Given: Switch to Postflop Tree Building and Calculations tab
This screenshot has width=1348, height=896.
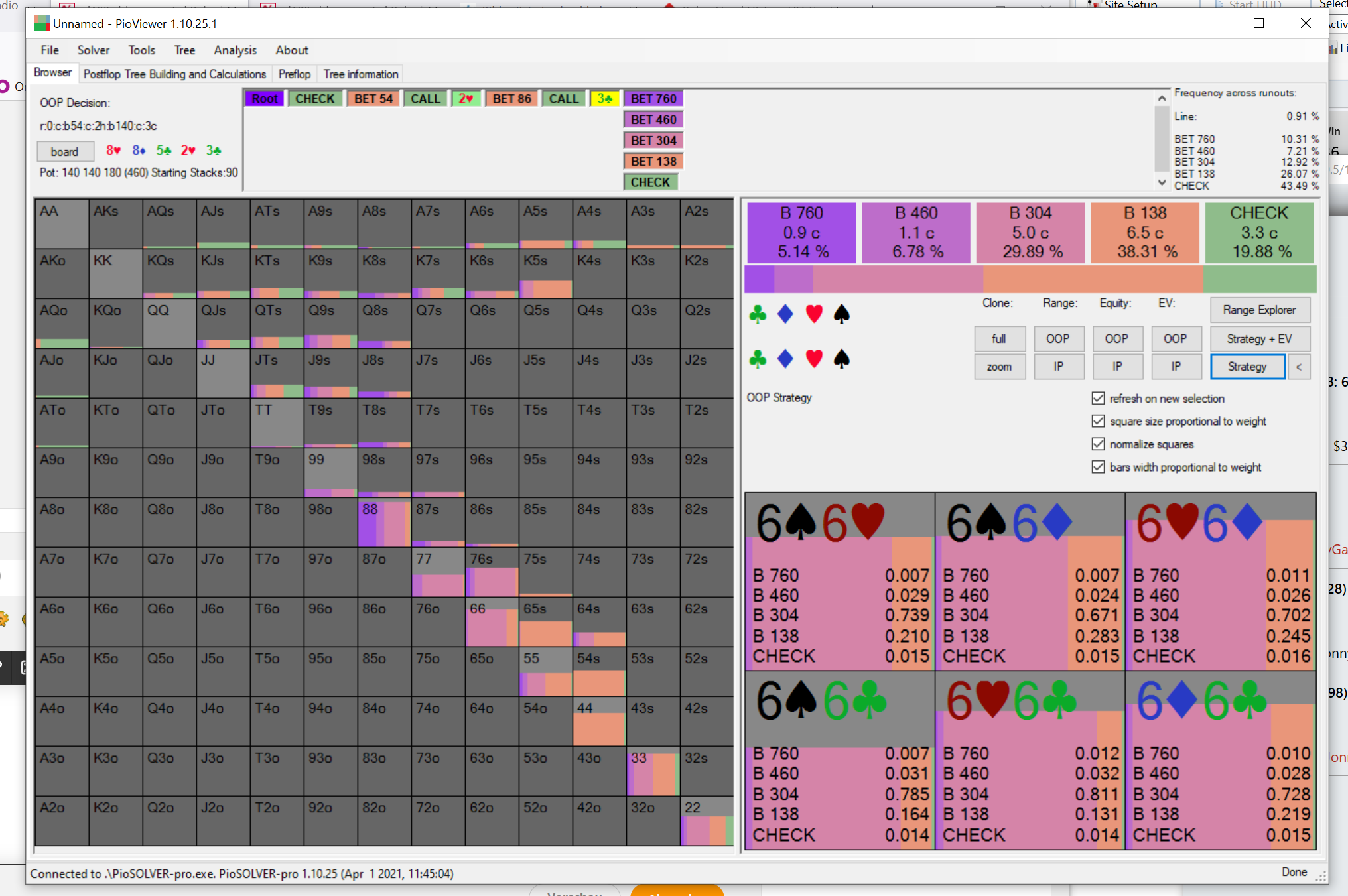Looking at the screenshot, I should pyautogui.click(x=174, y=74).
